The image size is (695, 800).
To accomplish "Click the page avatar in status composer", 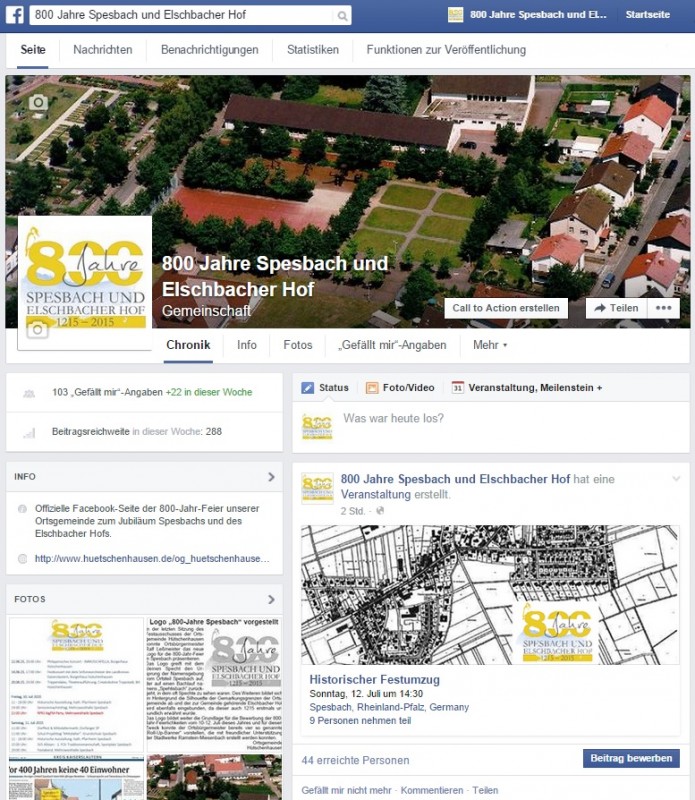I will [317, 427].
